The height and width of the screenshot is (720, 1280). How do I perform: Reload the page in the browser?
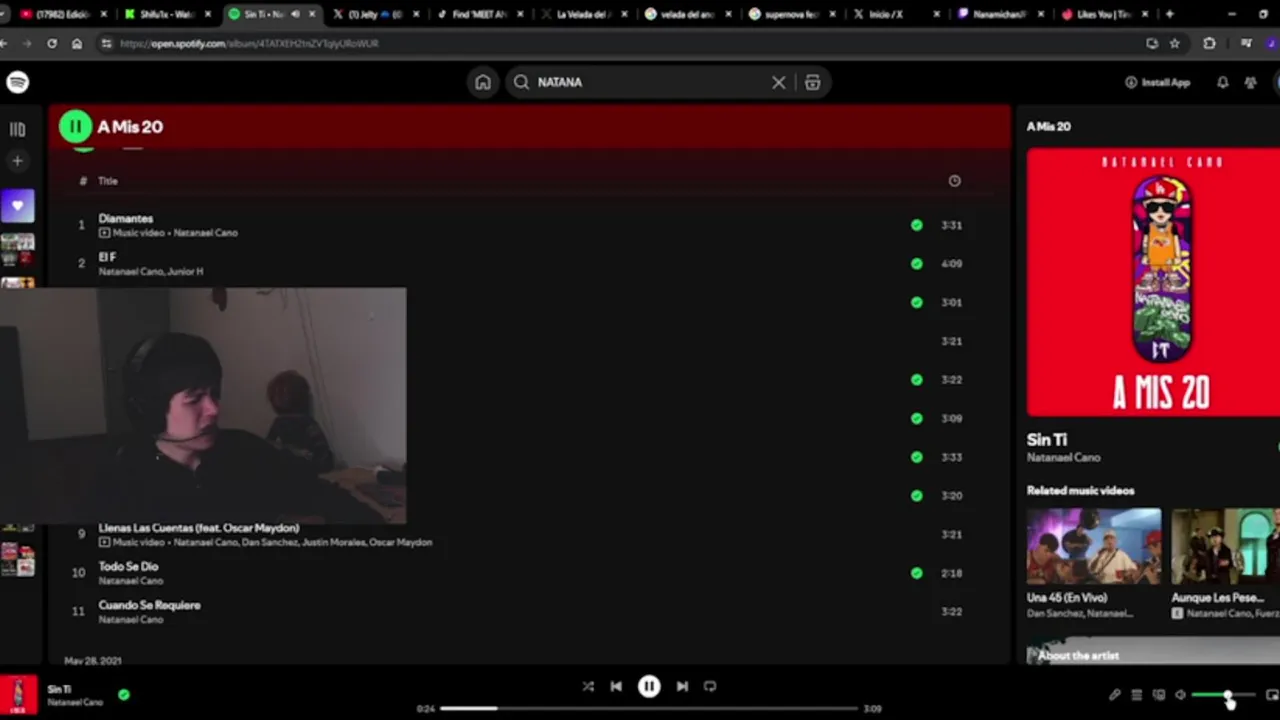pyautogui.click(x=52, y=43)
